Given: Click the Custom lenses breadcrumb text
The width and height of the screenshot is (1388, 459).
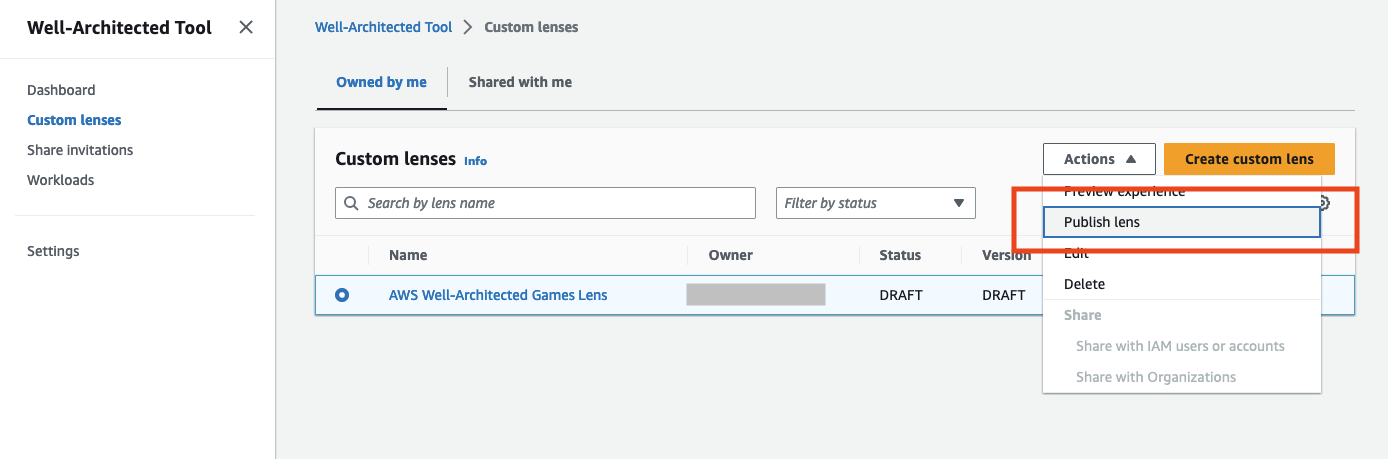Looking at the screenshot, I should click(531, 27).
